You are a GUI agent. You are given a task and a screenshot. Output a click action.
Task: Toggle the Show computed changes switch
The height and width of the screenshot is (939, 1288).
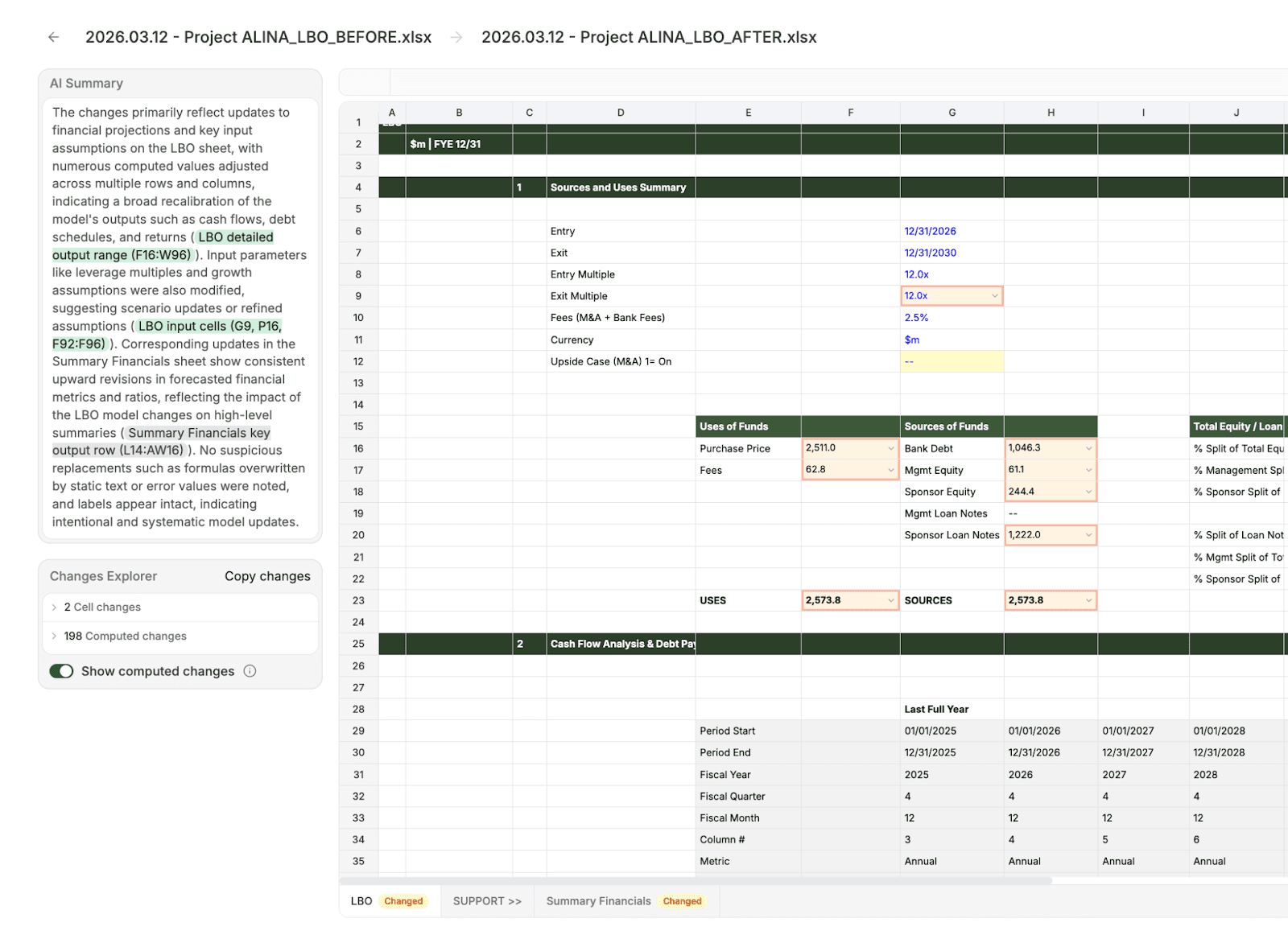tap(61, 671)
